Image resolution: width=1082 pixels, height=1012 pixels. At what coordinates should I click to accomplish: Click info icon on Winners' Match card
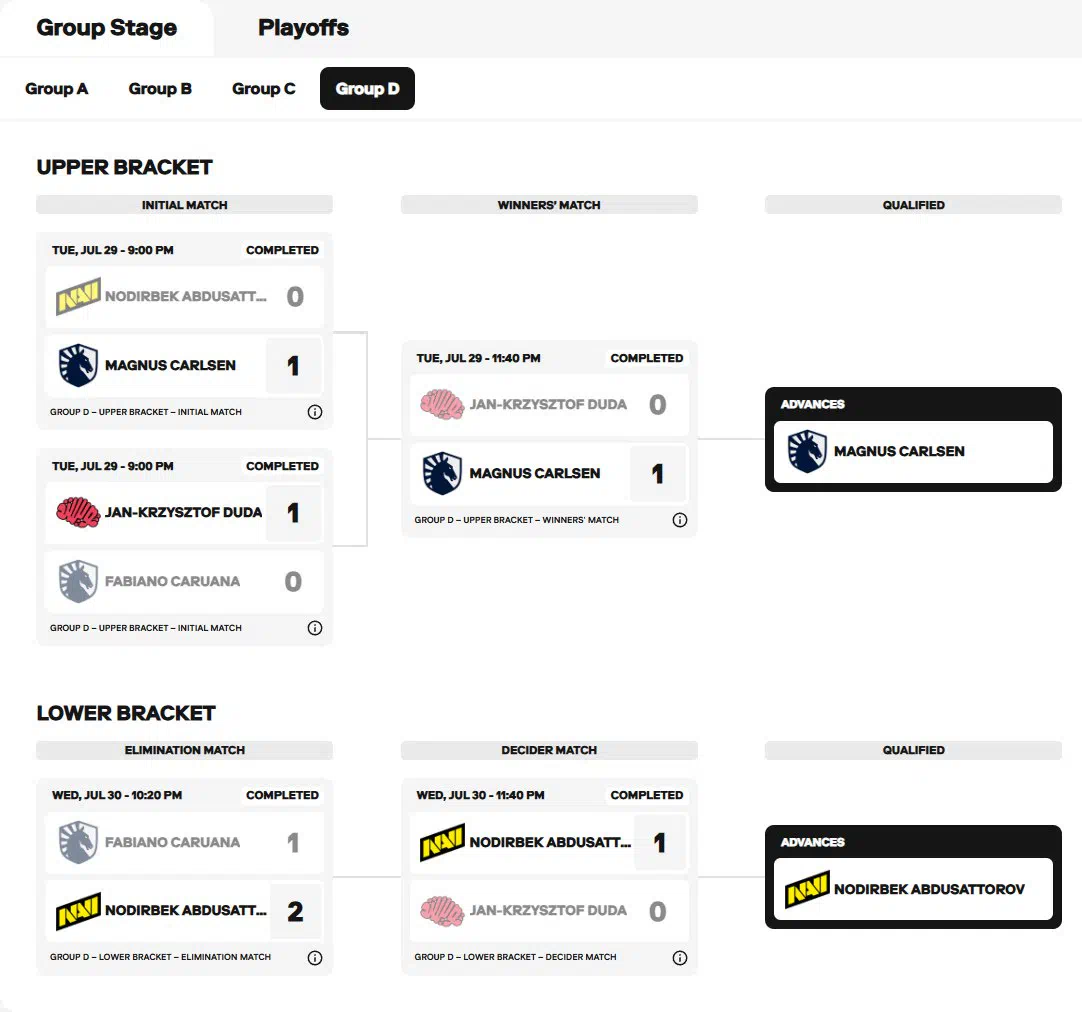tap(680, 520)
